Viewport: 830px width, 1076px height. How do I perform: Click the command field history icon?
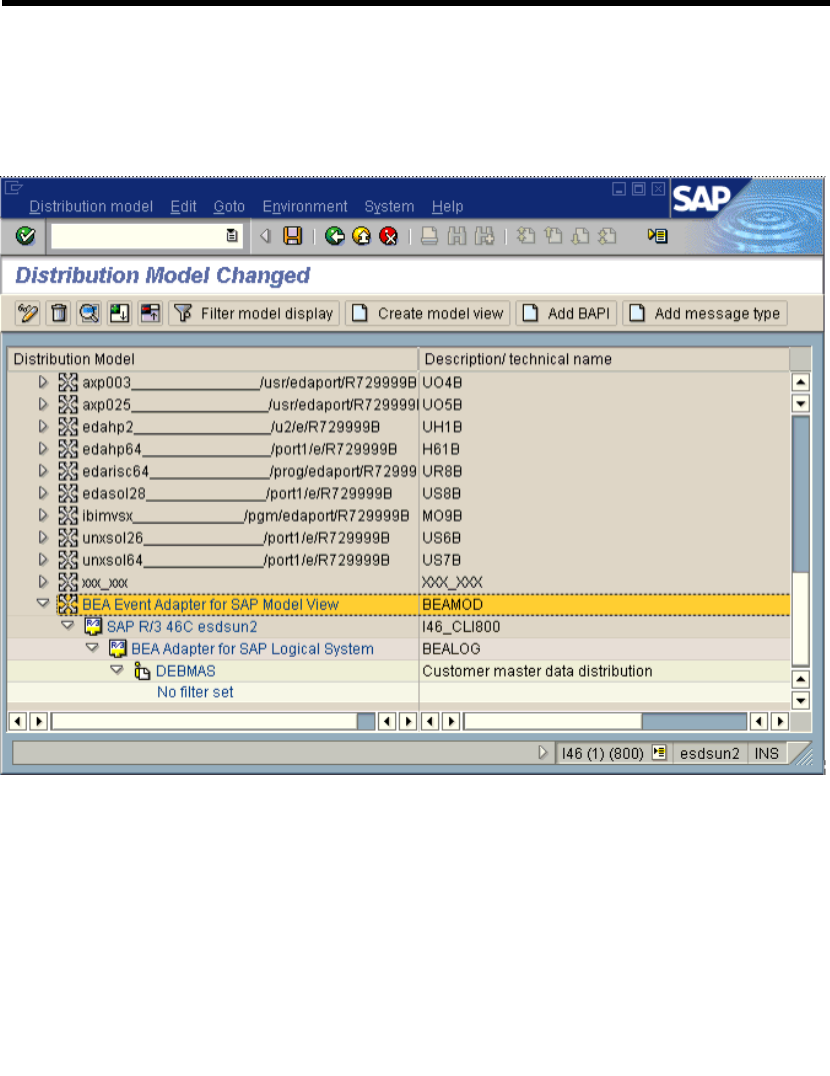coord(232,235)
